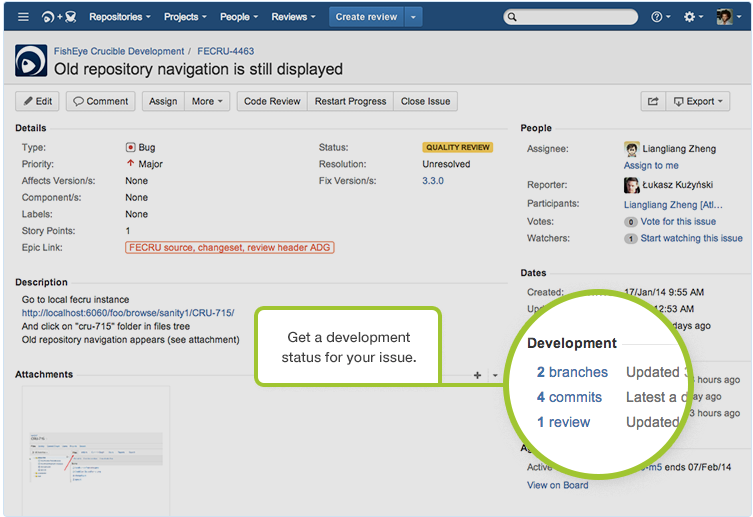Click the QUALITY REVIEW status badge

(x=458, y=147)
